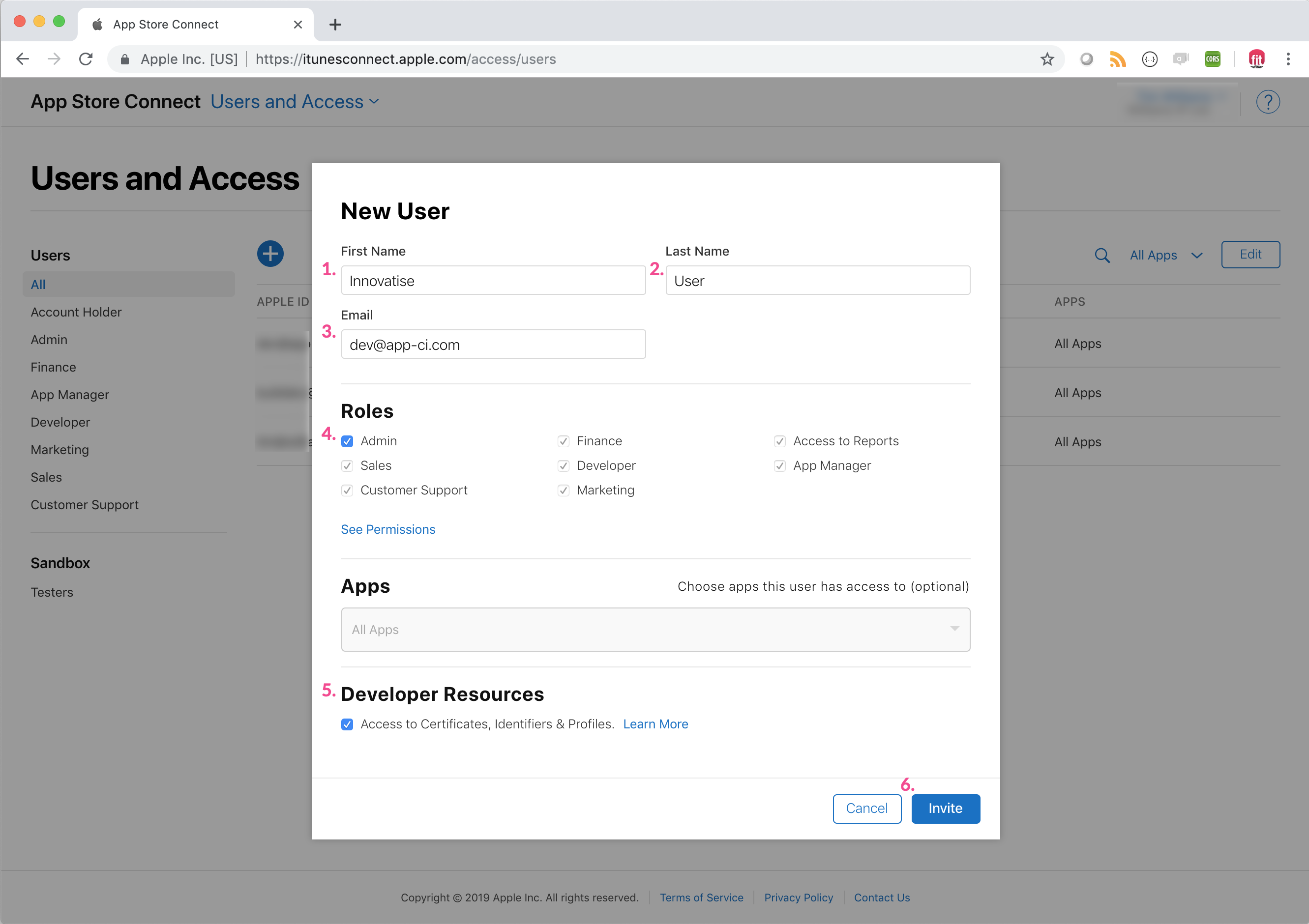The height and width of the screenshot is (924, 1309).
Task: Click the search magnifier icon
Action: (1102, 255)
